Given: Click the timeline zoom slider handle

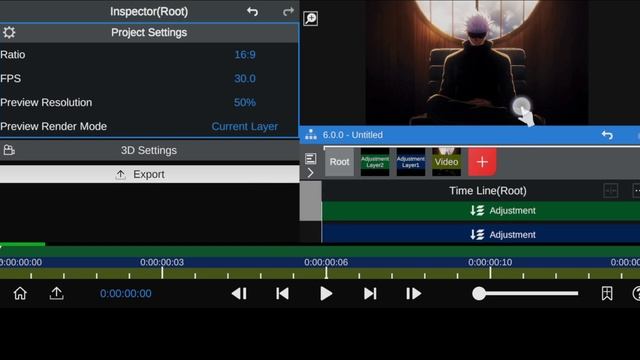Looking at the screenshot, I should [479, 293].
